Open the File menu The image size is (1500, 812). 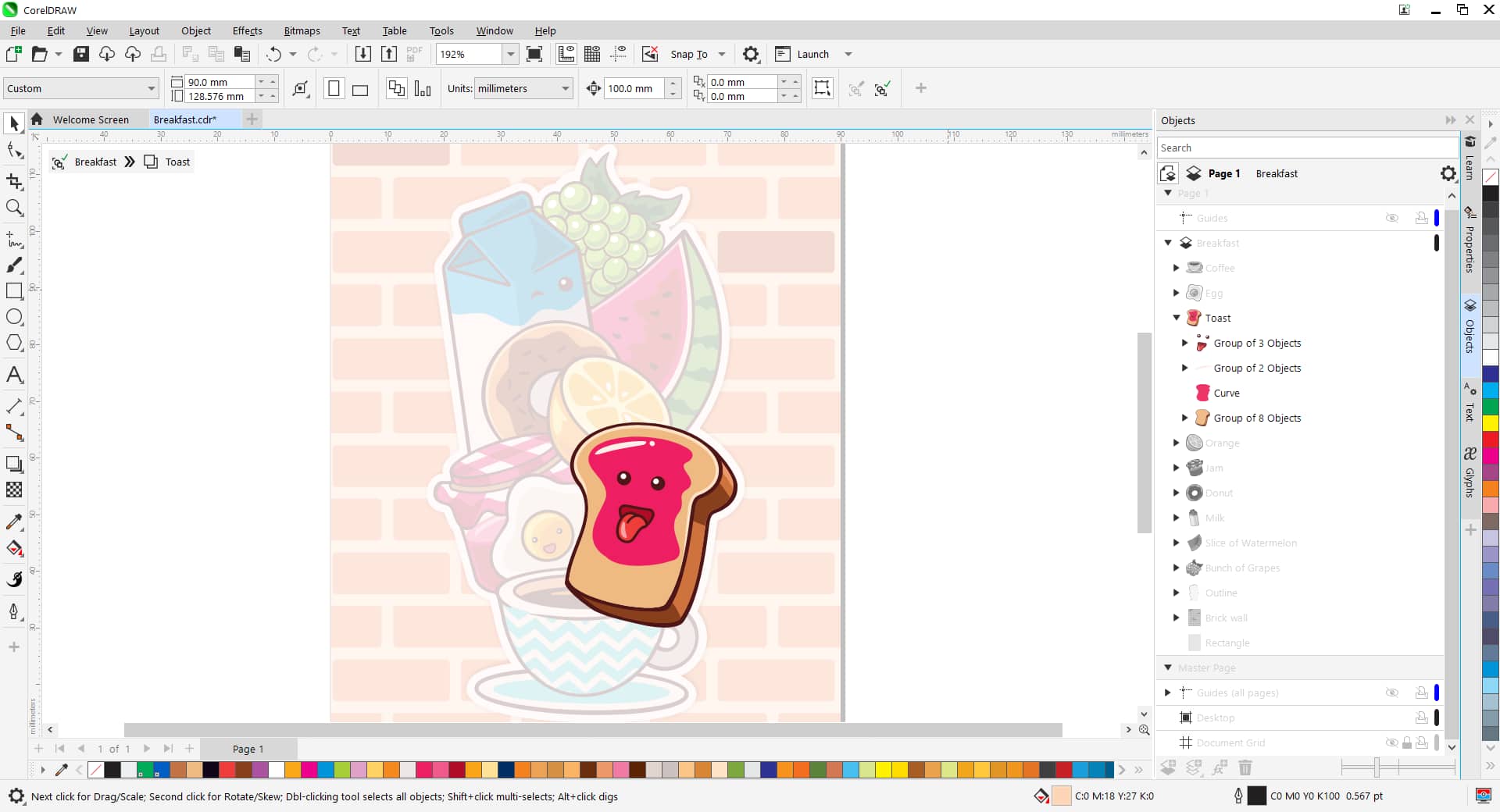point(18,30)
